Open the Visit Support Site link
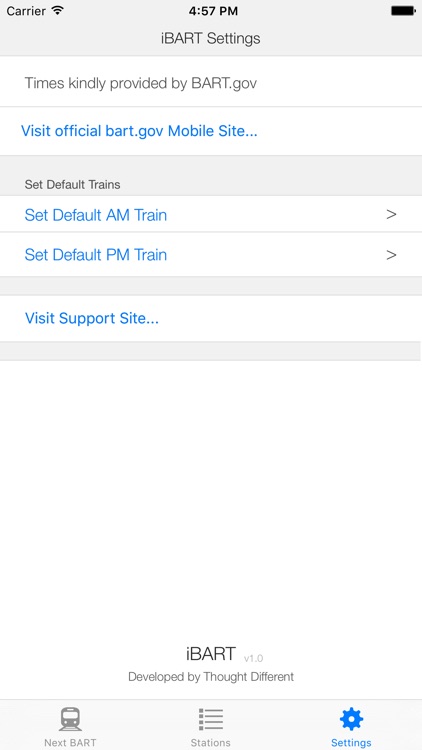The image size is (422, 750). pos(92,318)
